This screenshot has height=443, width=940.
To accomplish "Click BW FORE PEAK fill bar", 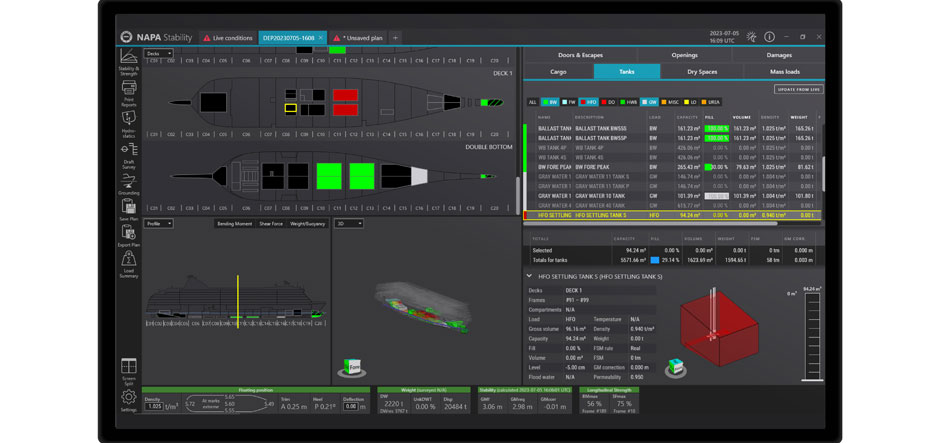I will coord(716,167).
